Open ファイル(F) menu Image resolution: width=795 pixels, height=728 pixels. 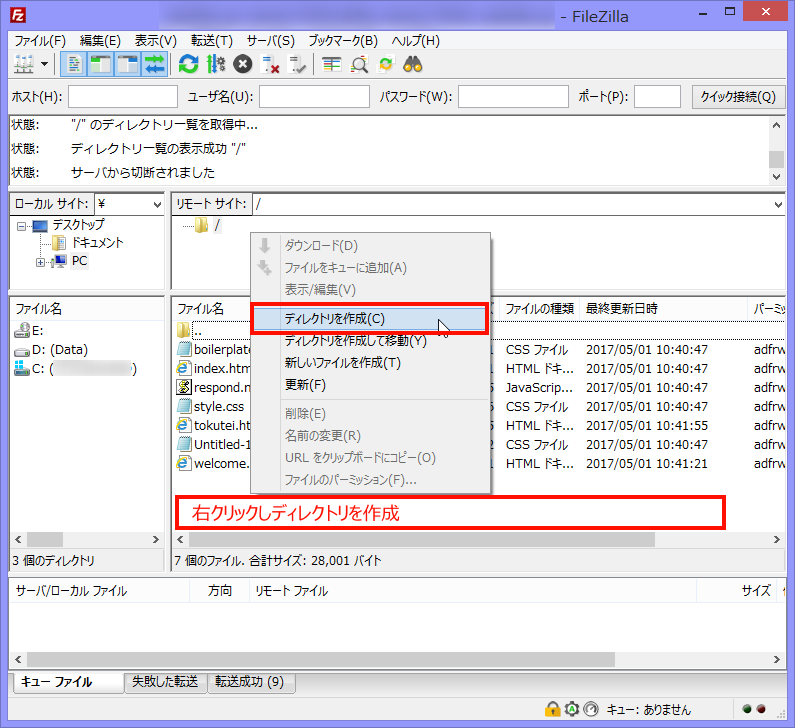coord(40,41)
